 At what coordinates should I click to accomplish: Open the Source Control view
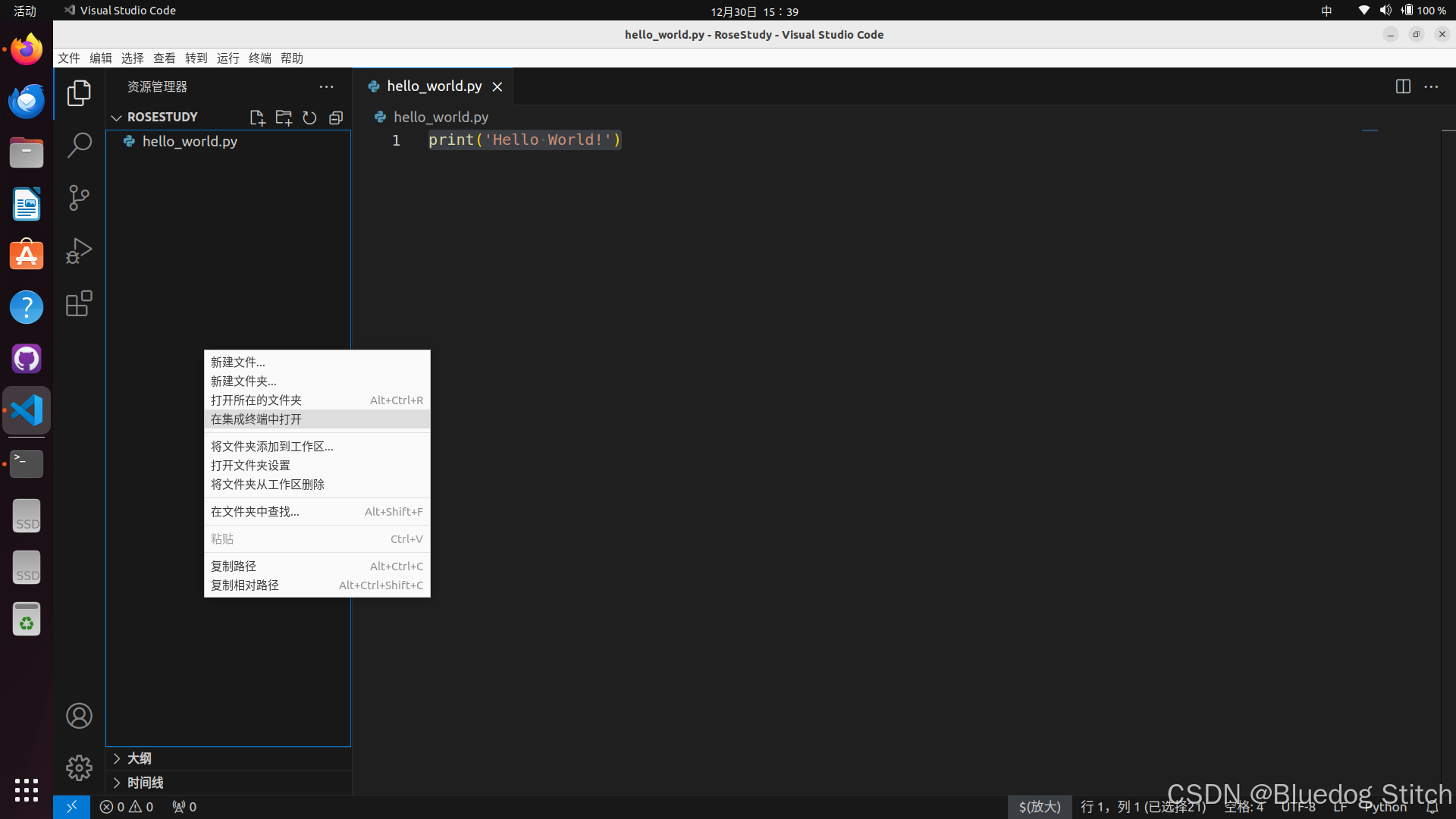[79, 198]
